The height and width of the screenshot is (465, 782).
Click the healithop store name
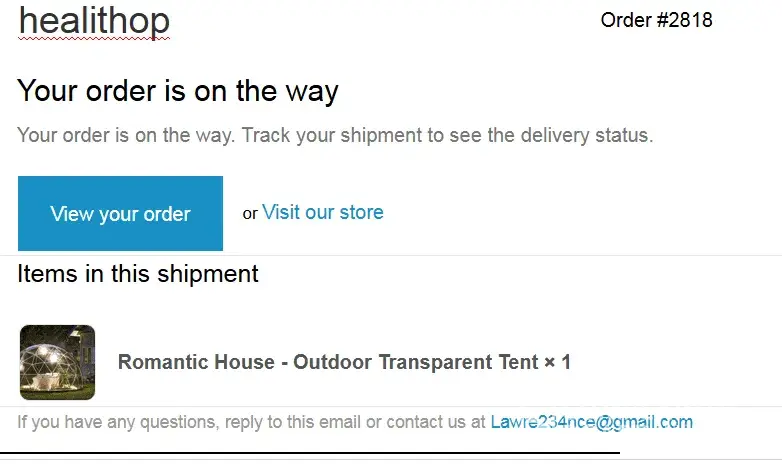tap(94, 21)
